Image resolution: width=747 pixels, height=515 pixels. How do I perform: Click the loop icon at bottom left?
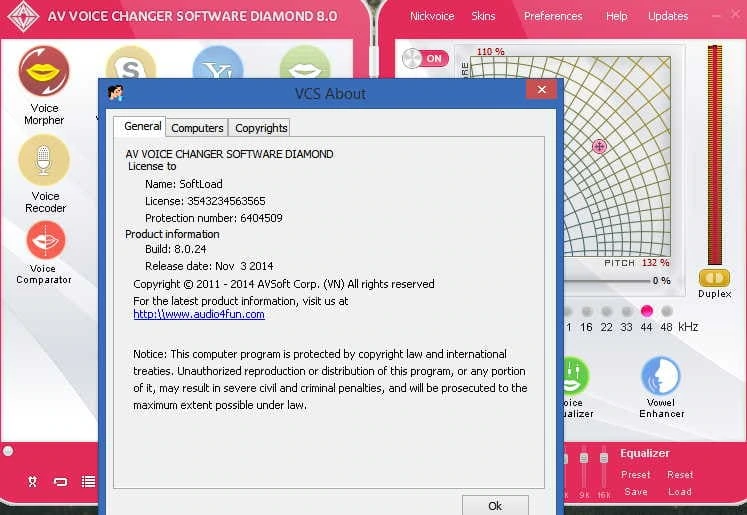[x=61, y=482]
